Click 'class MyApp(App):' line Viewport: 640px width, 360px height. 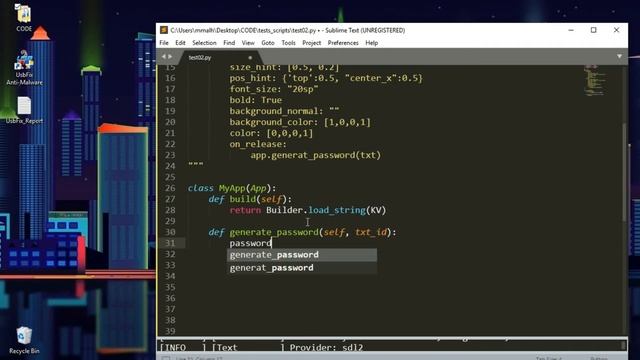click(x=232, y=188)
